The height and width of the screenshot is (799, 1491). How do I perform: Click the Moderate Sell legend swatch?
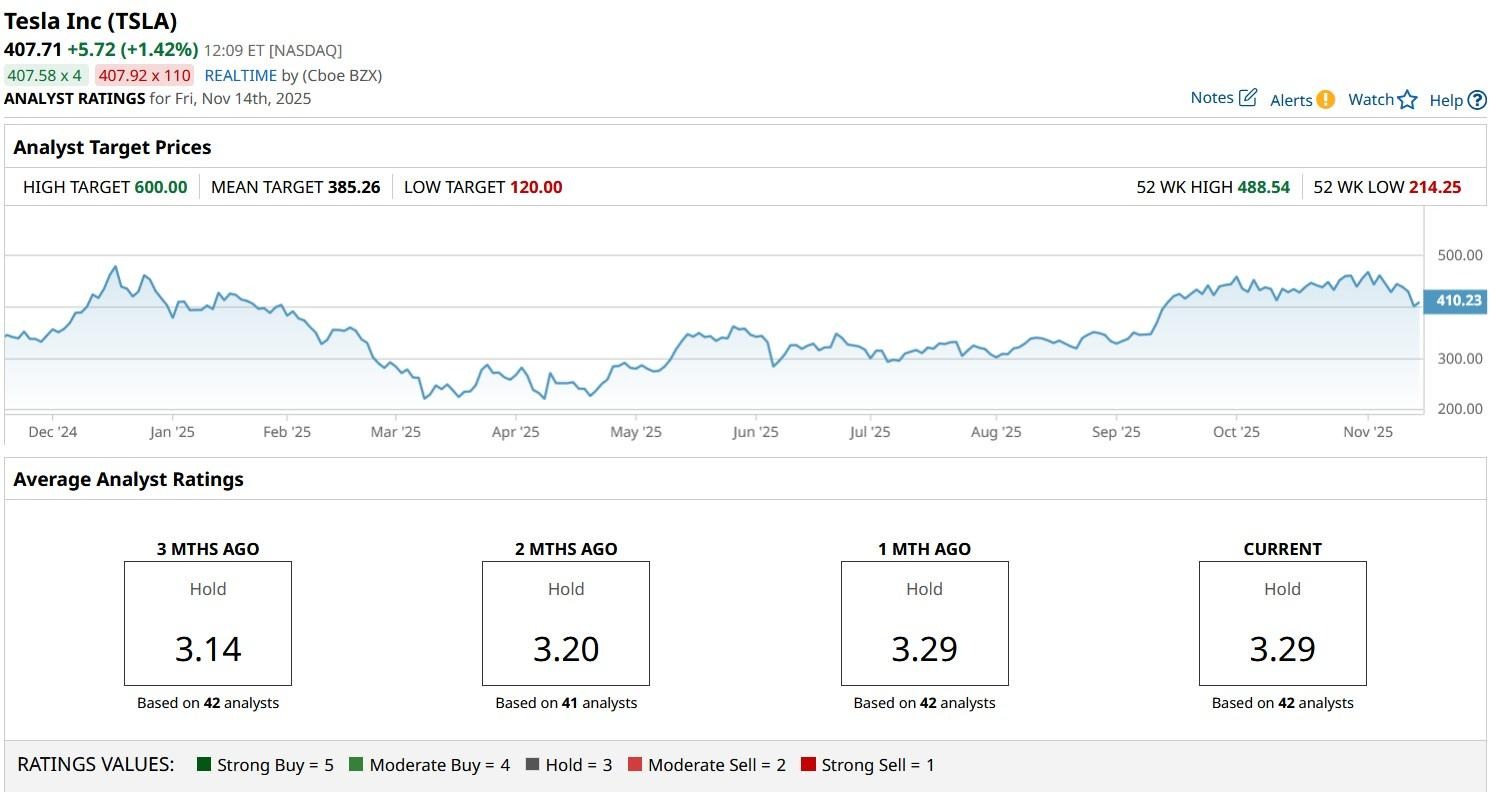(x=635, y=765)
